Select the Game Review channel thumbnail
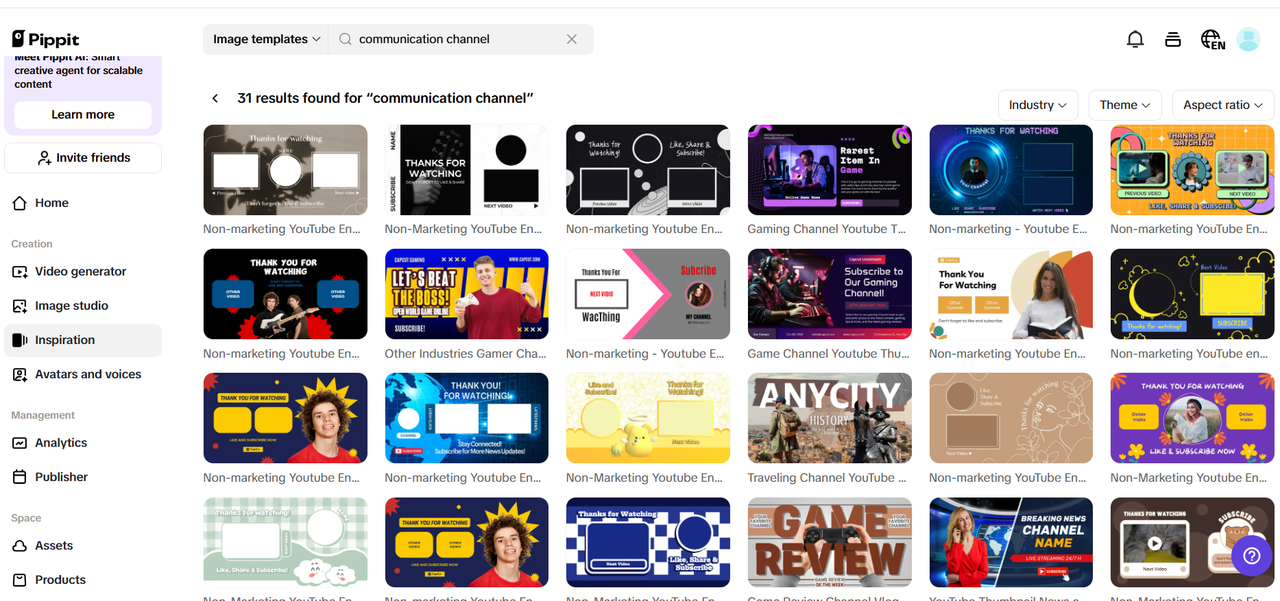1280x601 pixels. tap(829, 543)
